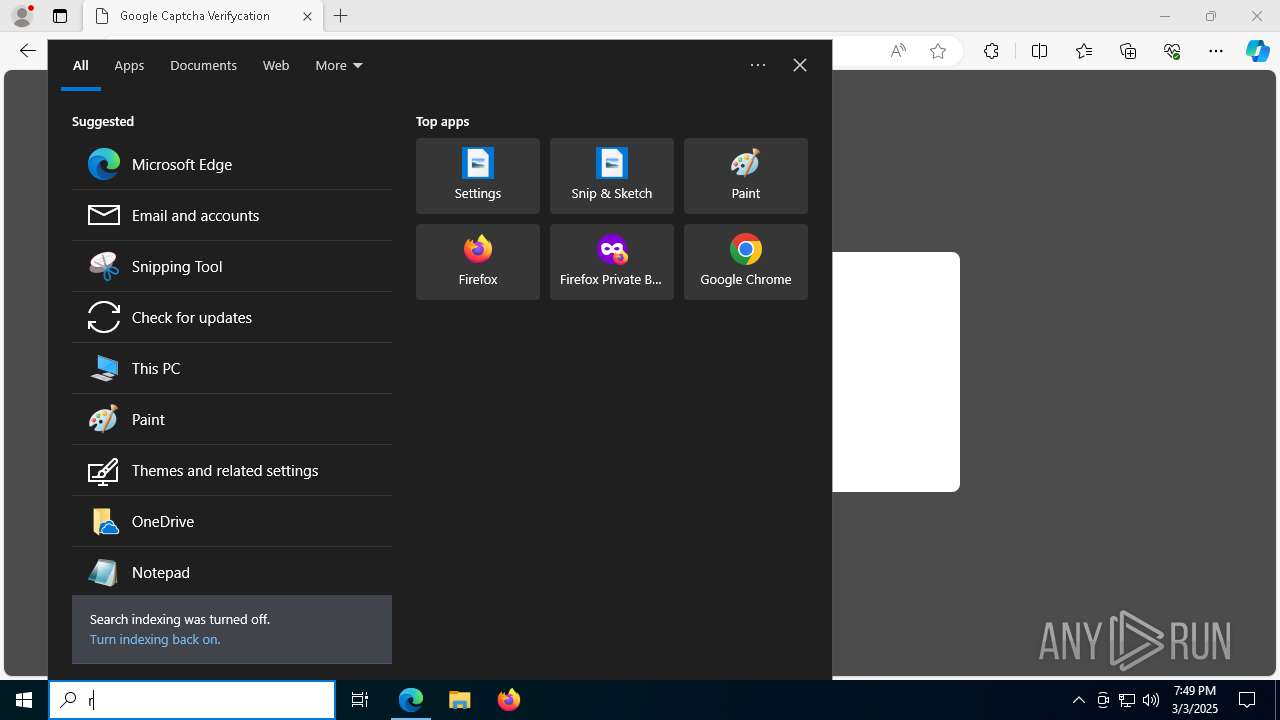Screen dimensions: 1280x720
Task: Launch Snipping Tool from suggestions
Action: tap(231, 266)
